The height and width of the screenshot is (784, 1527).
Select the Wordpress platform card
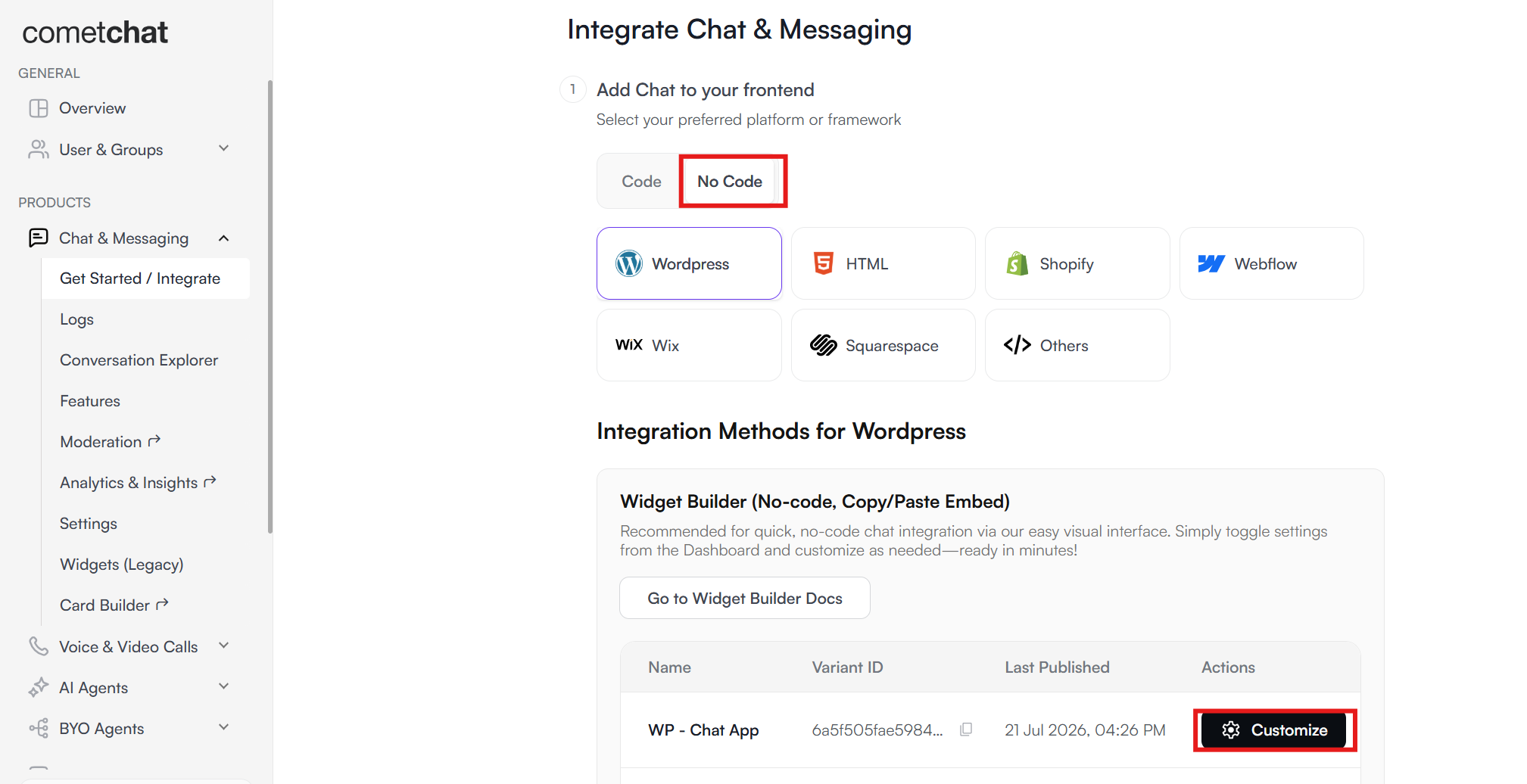click(x=689, y=263)
